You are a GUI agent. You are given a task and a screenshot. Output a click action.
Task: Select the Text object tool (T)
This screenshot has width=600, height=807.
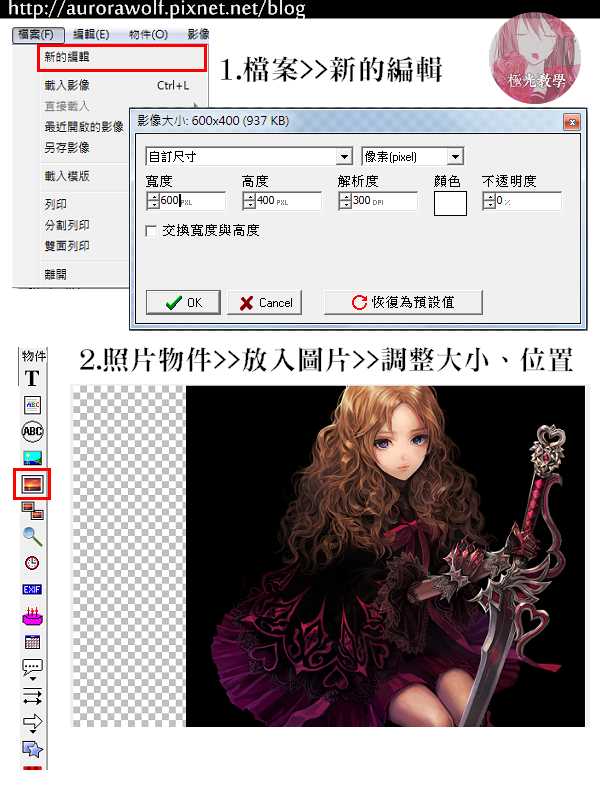pyautogui.click(x=32, y=378)
